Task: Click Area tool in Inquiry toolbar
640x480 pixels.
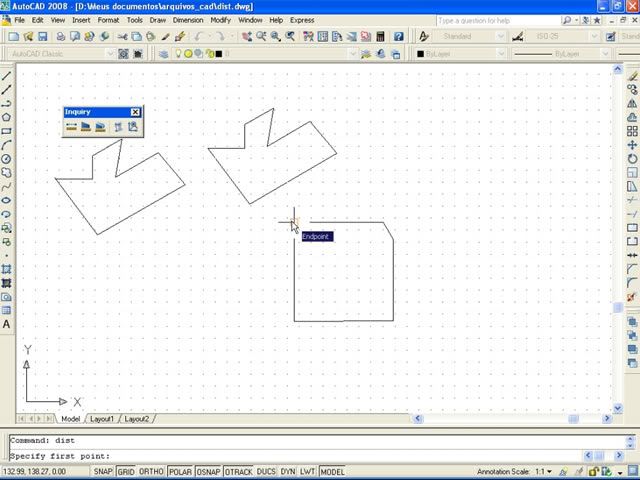Action: pyautogui.click(x=86, y=127)
